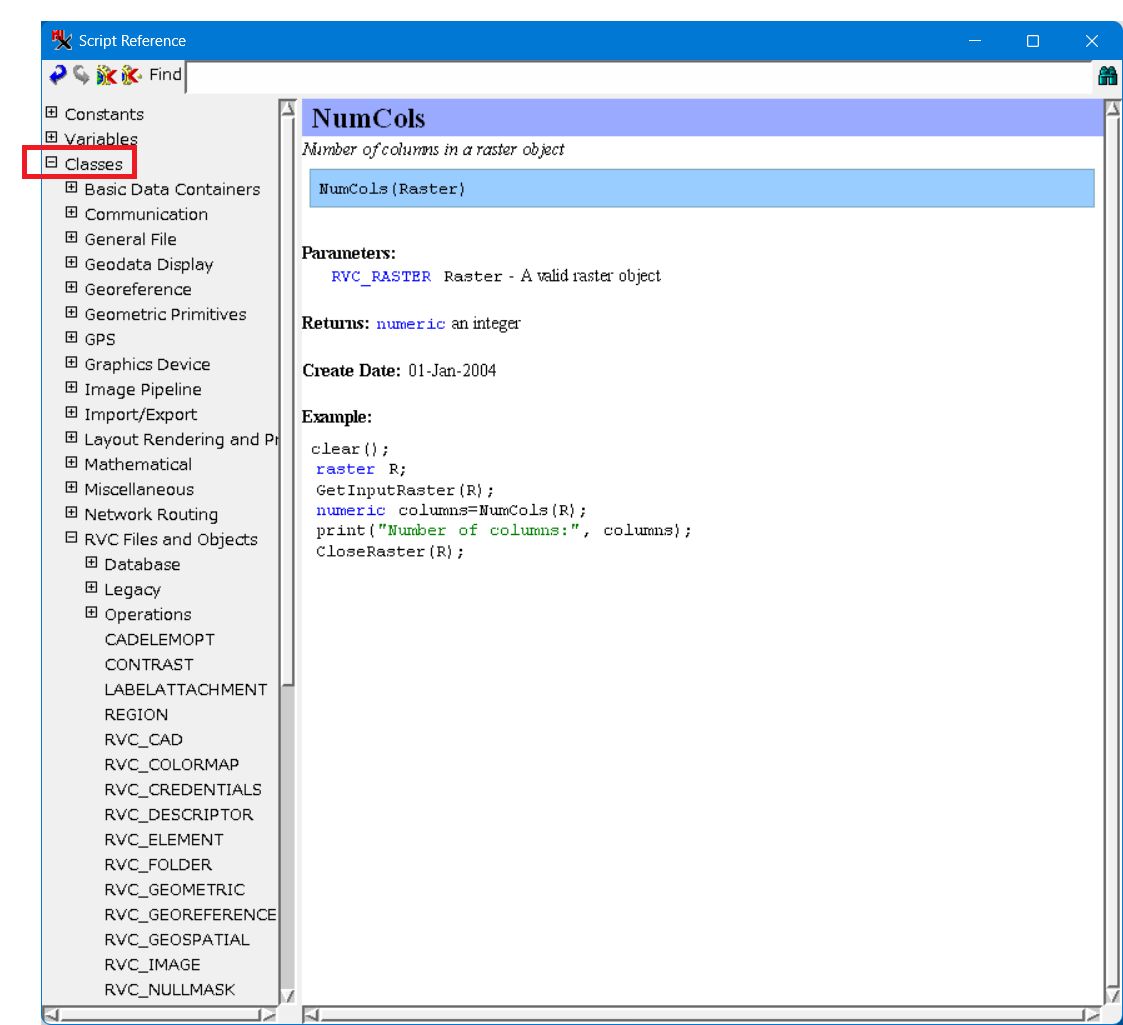The height and width of the screenshot is (1025, 1123).
Task: Follow the RVC_RASTER parameter type link
Action: click(x=381, y=276)
